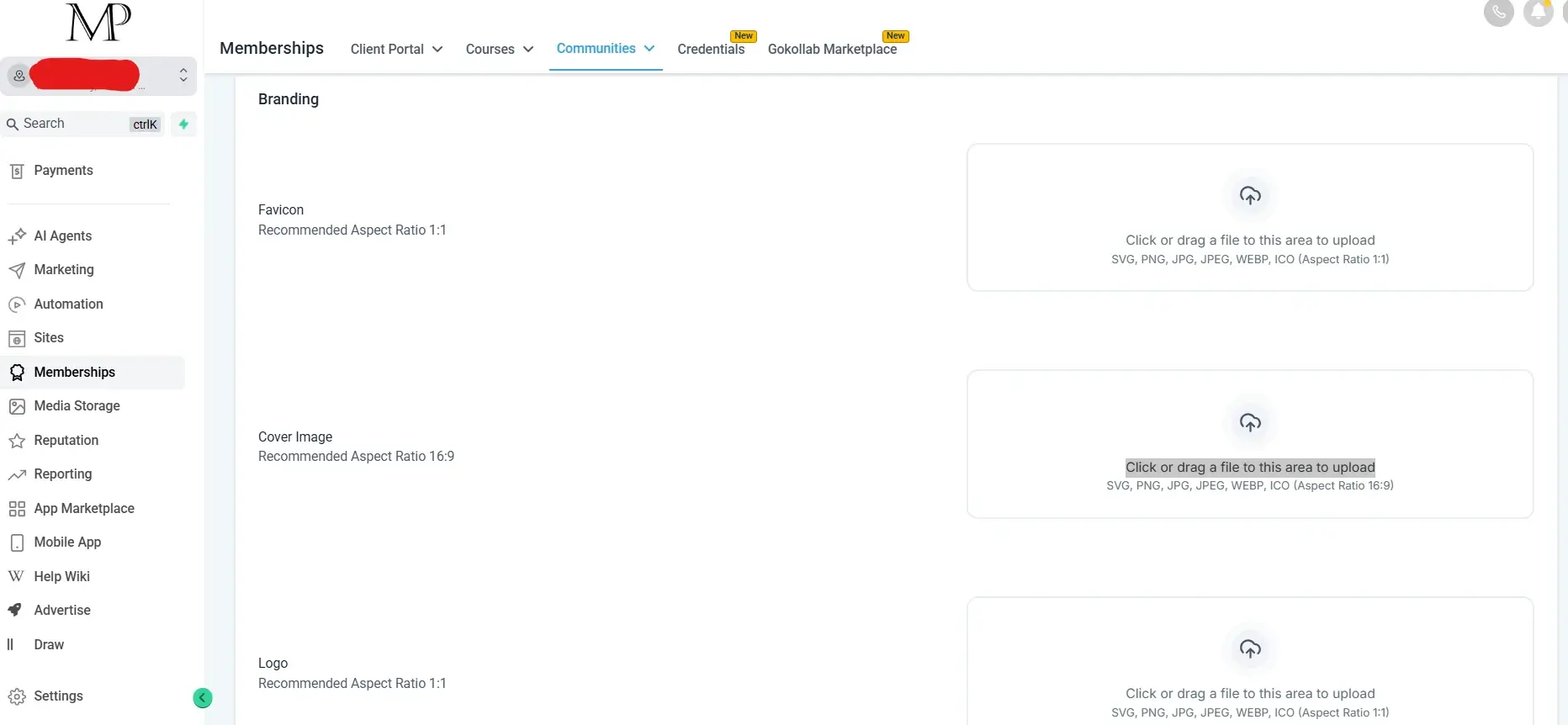Image resolution: width=1568 pixels, height=725 pixels.
Task: Open the account switcher dropdown
Action: (98, 76)
